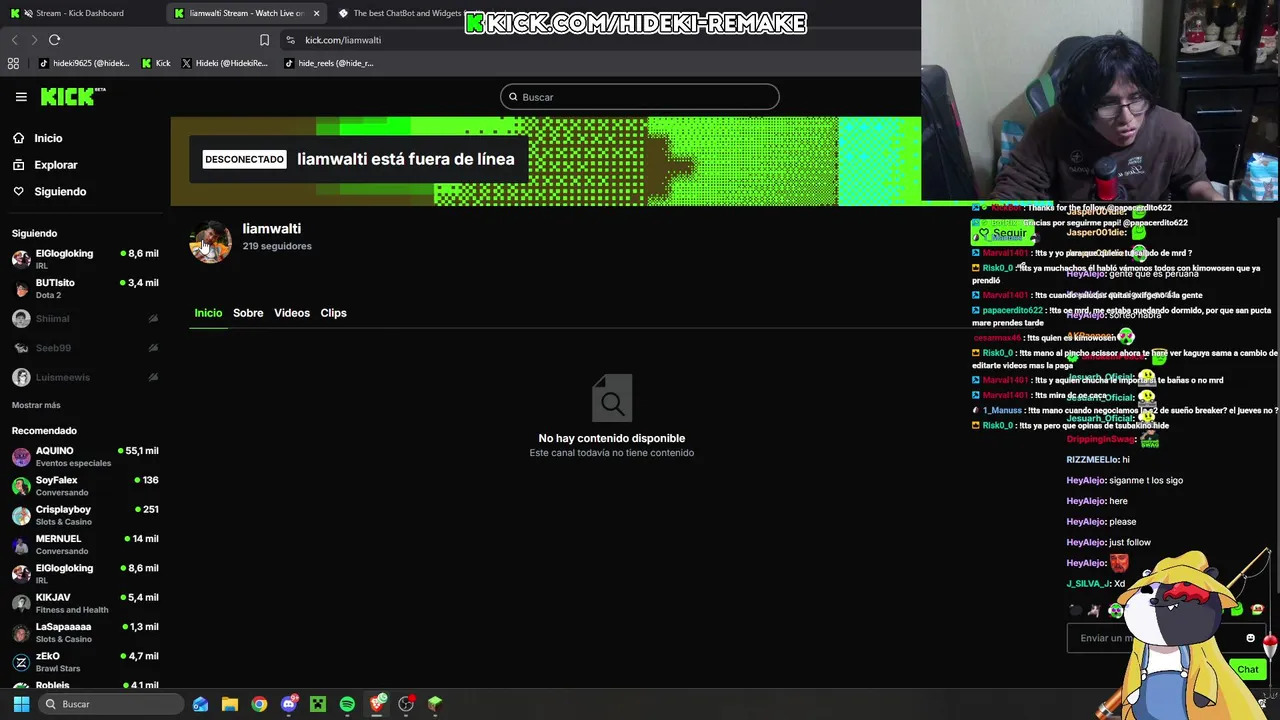Click the DESCONECTADO badge on banner
This screenshot has width=1280, height=720.
(x=244, y=159)
